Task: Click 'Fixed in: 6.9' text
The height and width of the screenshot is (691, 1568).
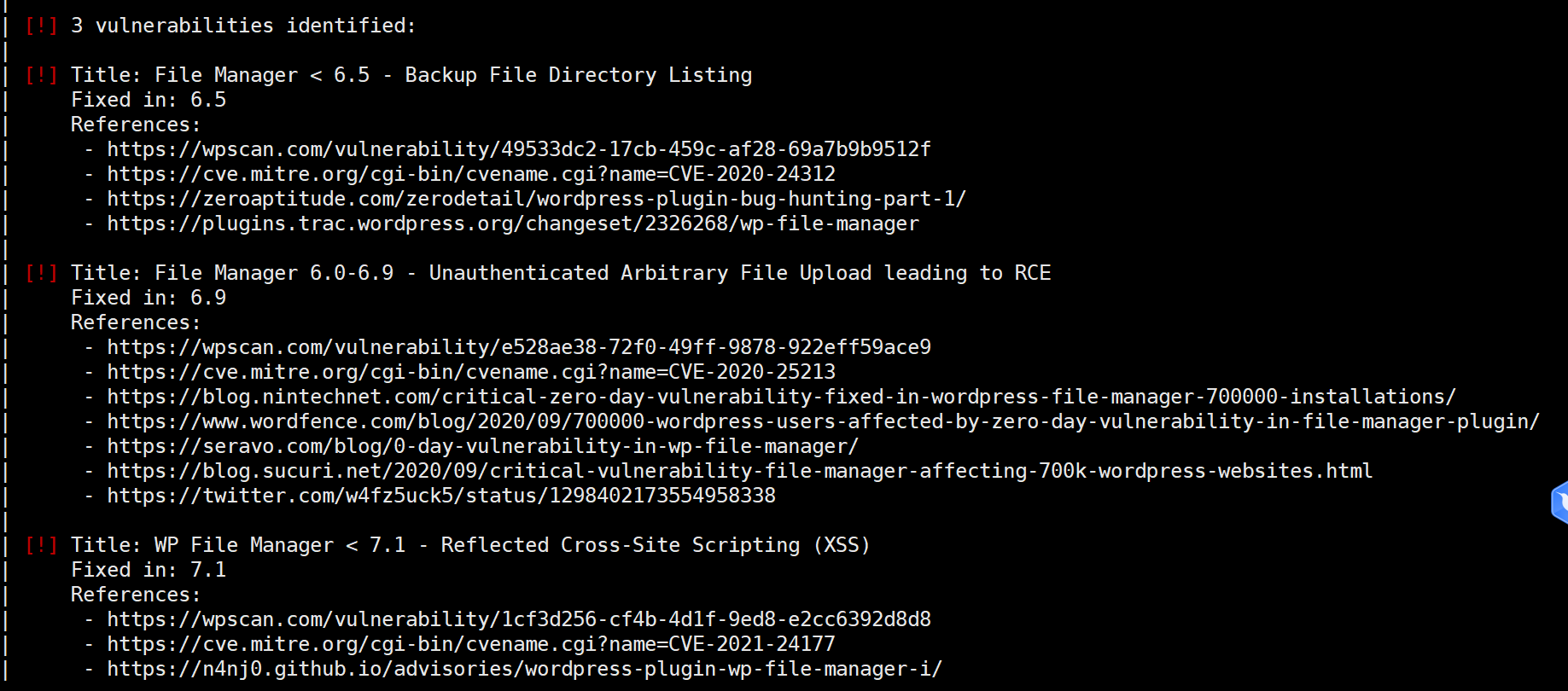Action: tap(149, 298)
